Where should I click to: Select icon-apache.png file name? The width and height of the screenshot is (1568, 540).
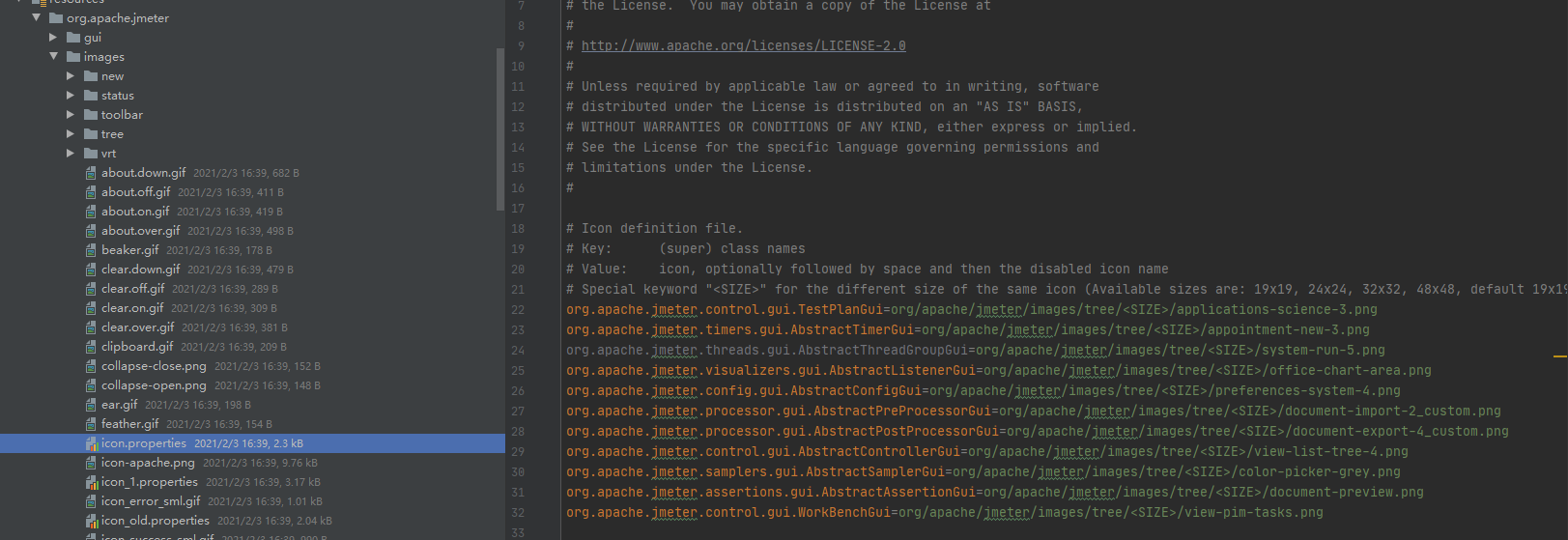point(148,463)
